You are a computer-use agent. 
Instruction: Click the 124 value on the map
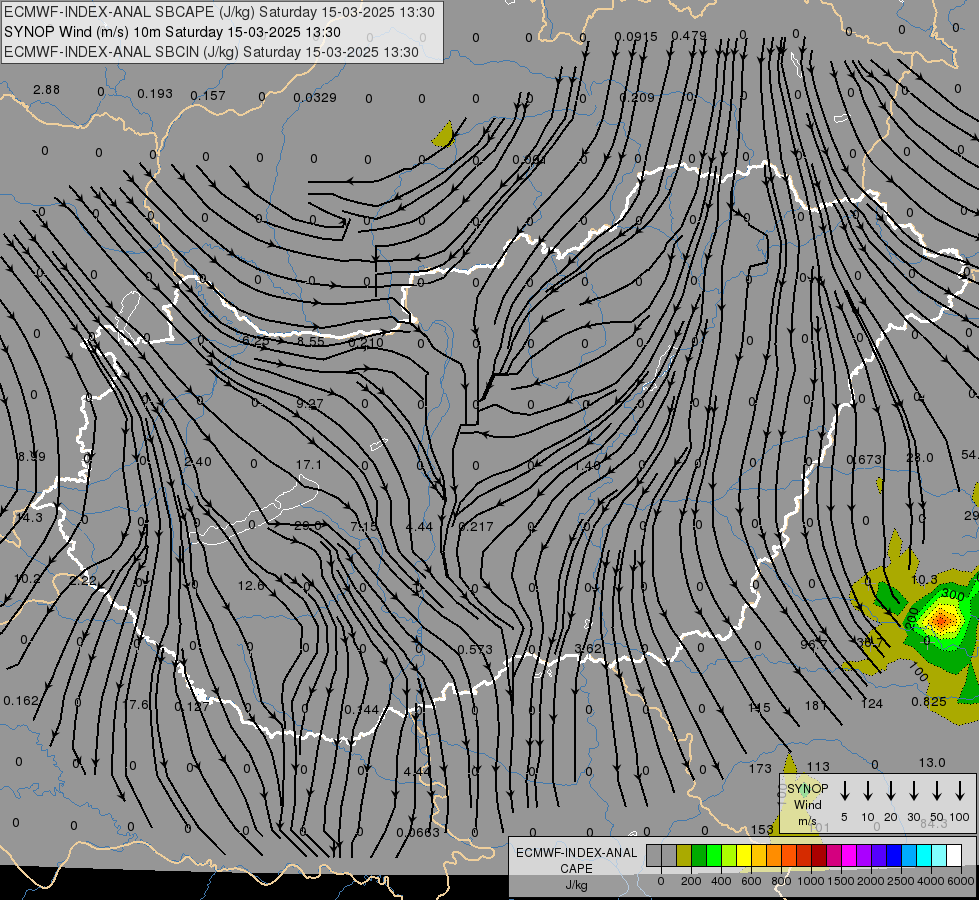coord(872,704)
